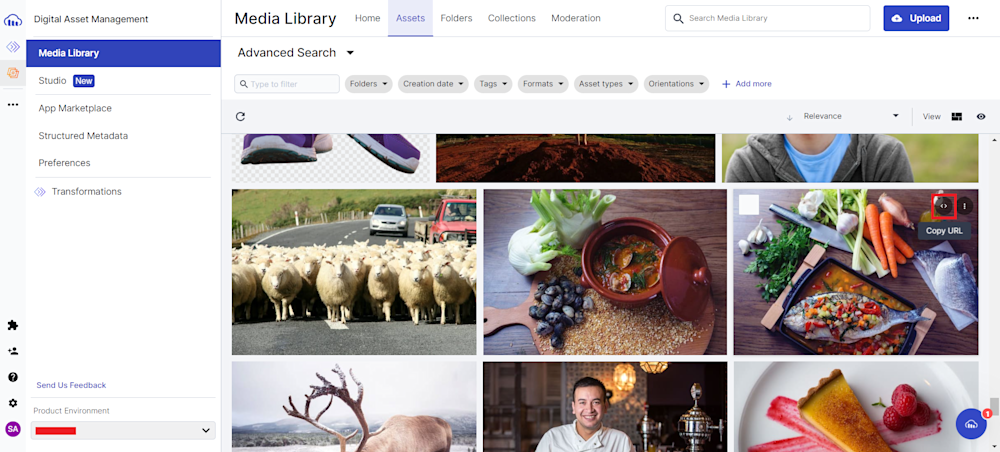Screen dimensions: 1000x452
Task: Open the Tags filter dropdown
Action: pyautogui.click(x=493, y=84)
